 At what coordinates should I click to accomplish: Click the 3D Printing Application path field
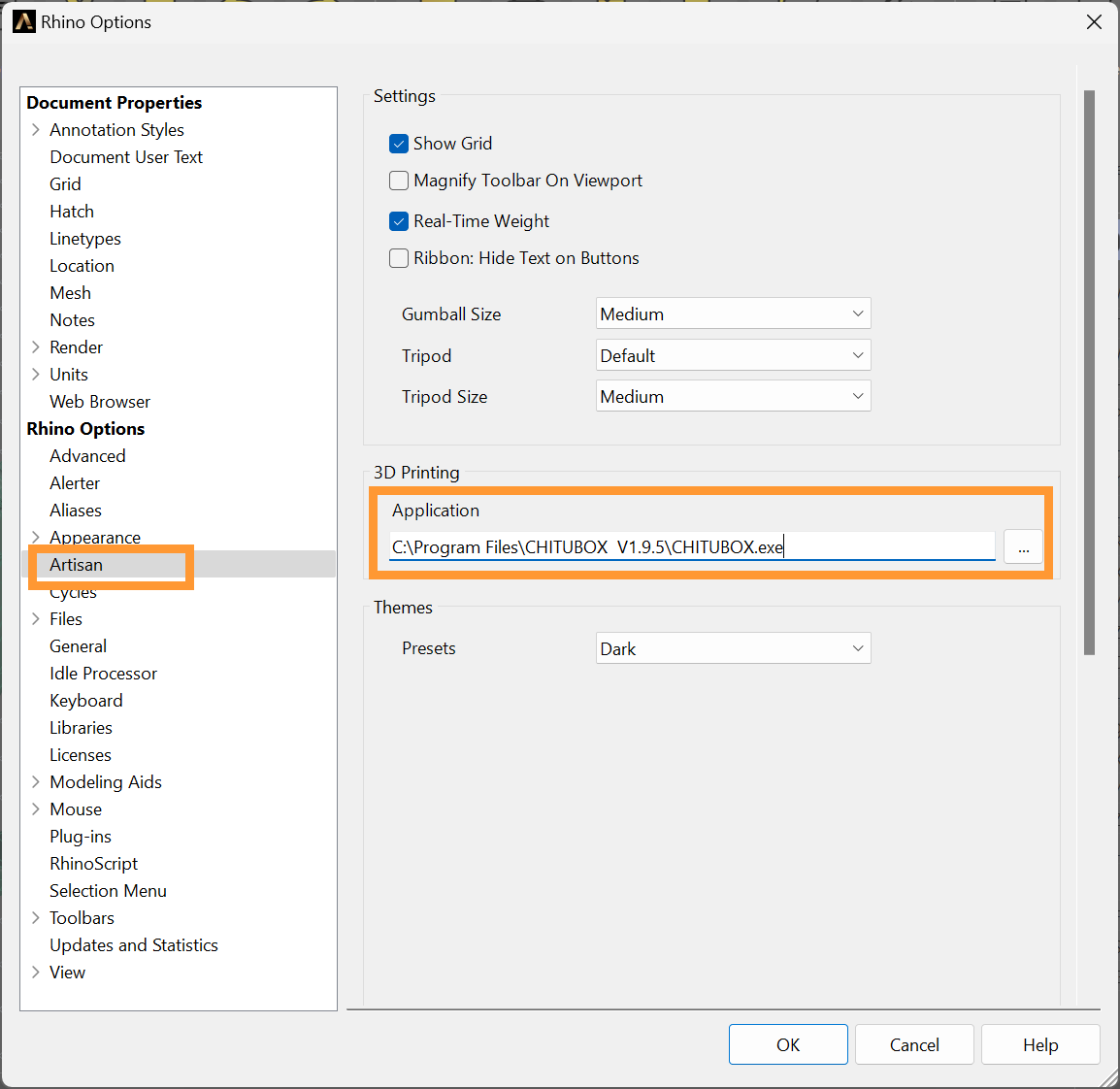(691, 547)
